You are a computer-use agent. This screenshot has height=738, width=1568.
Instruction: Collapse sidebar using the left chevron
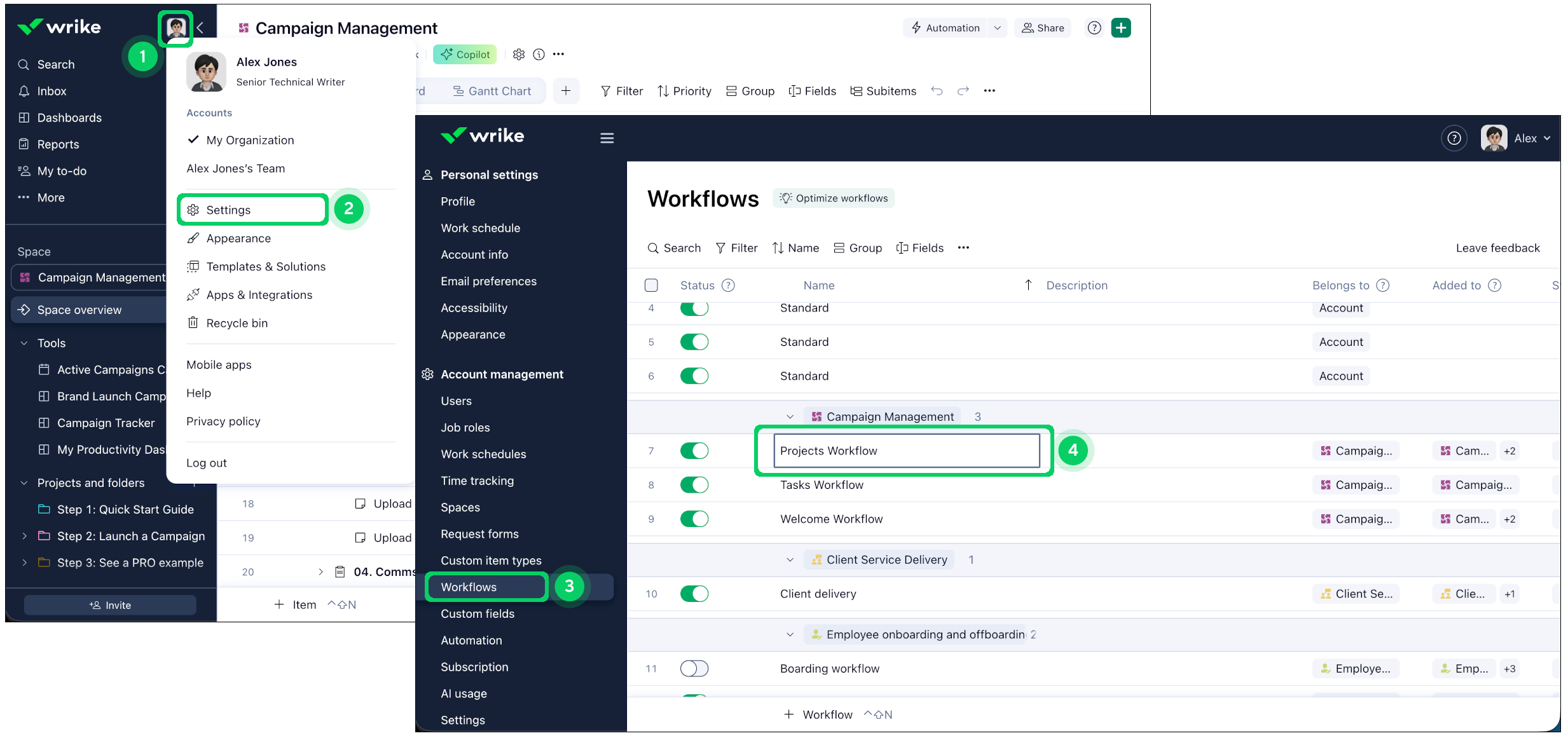200,27
